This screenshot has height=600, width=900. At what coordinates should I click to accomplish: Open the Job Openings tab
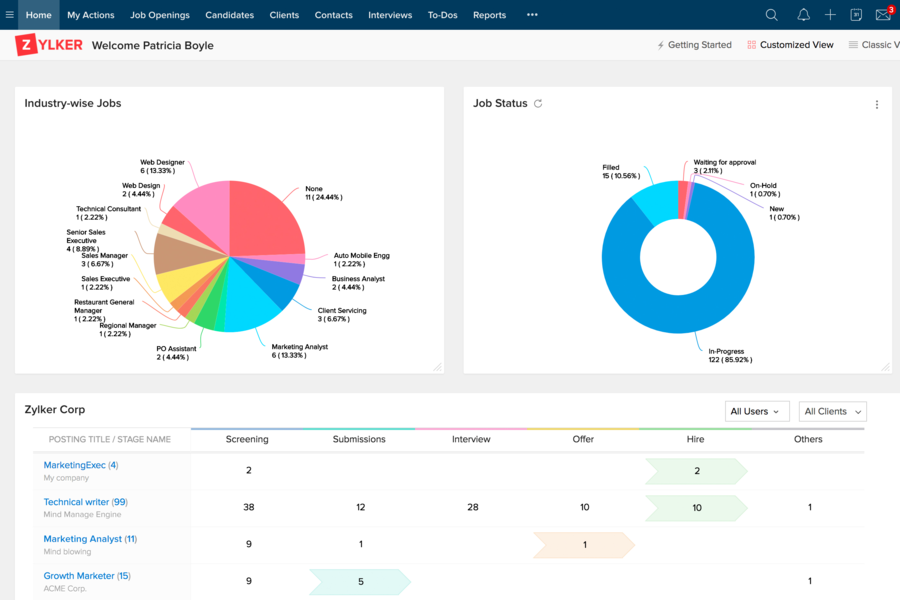(x=158, y=15)
